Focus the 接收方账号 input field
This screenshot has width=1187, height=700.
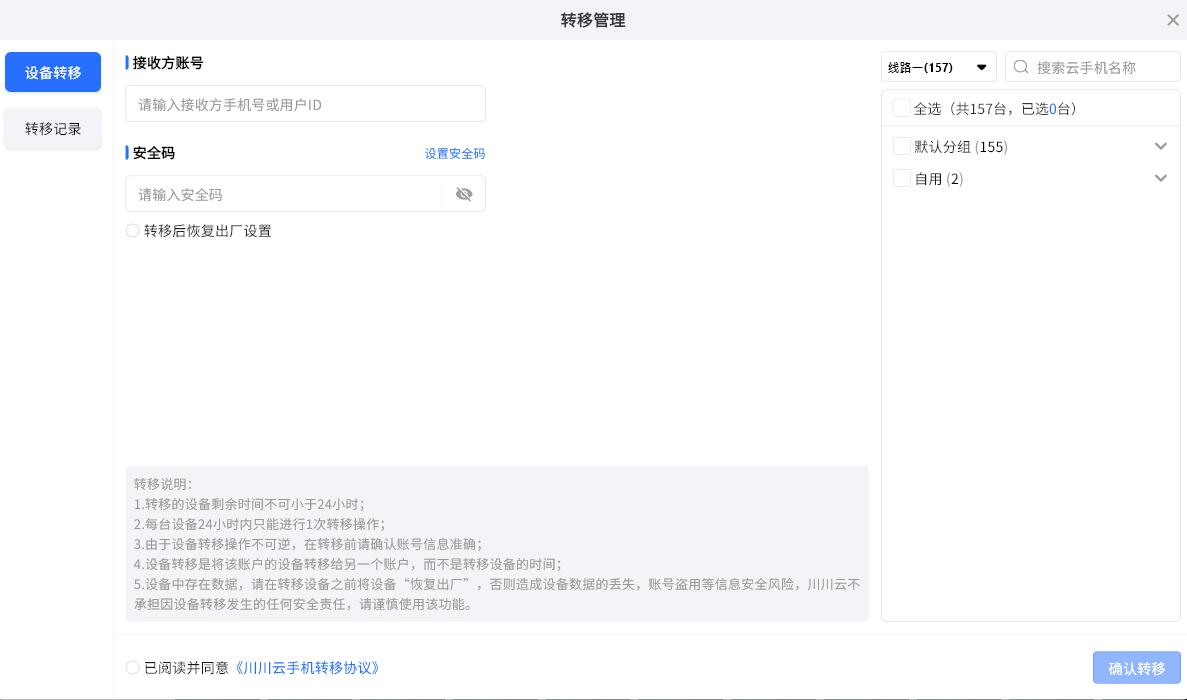(305, 104)
